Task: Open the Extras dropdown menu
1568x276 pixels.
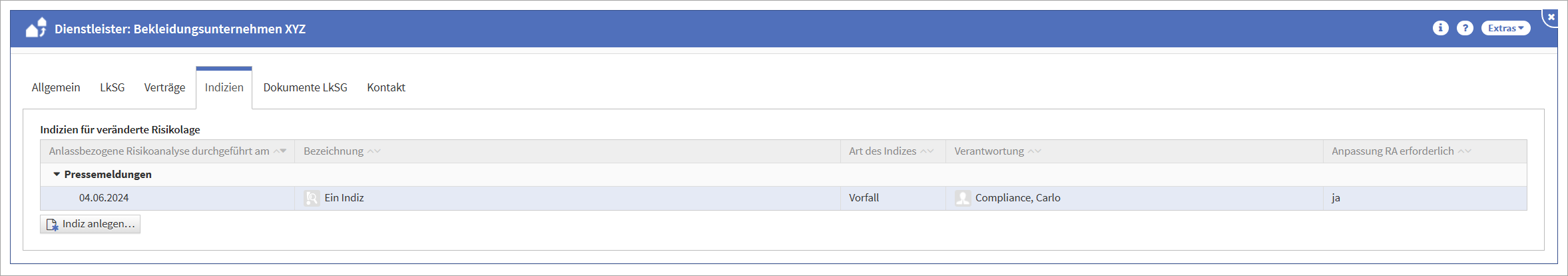Action: point(1505,28)
